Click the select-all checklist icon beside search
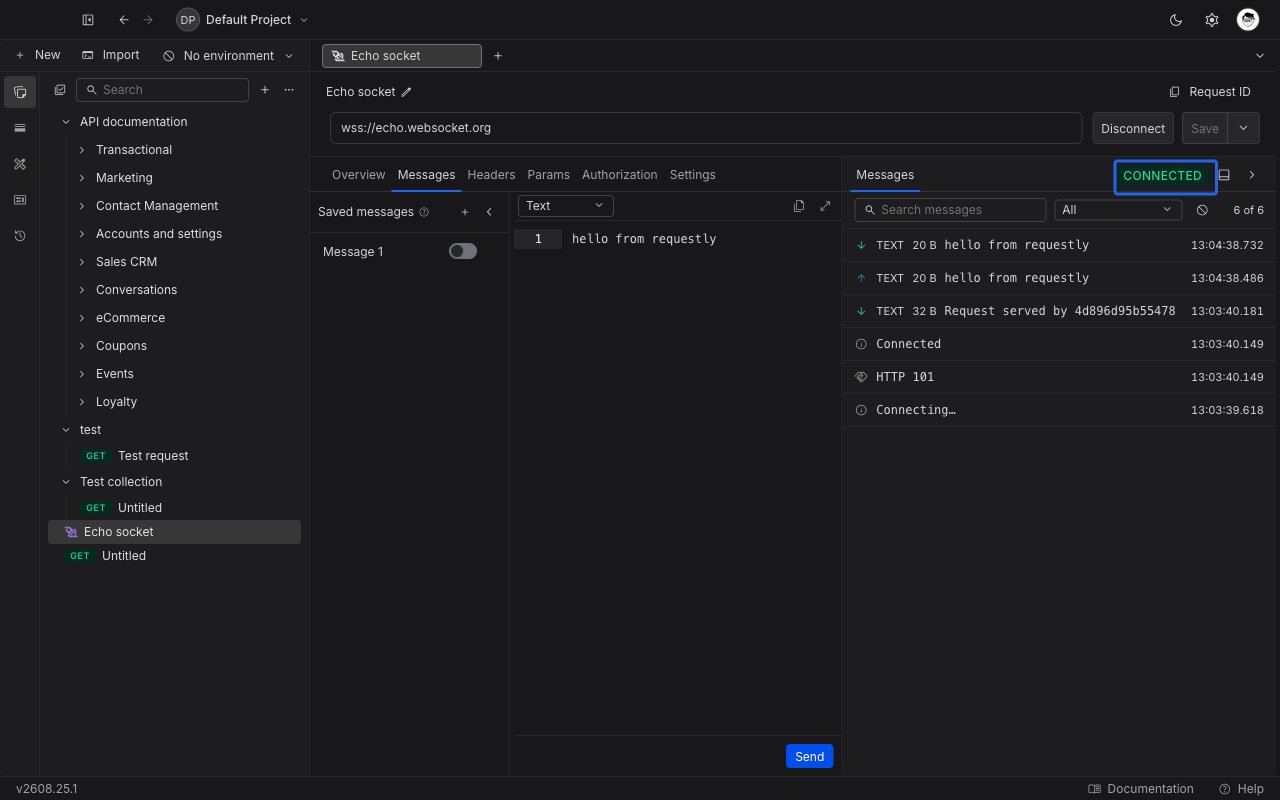 point(60,90)
